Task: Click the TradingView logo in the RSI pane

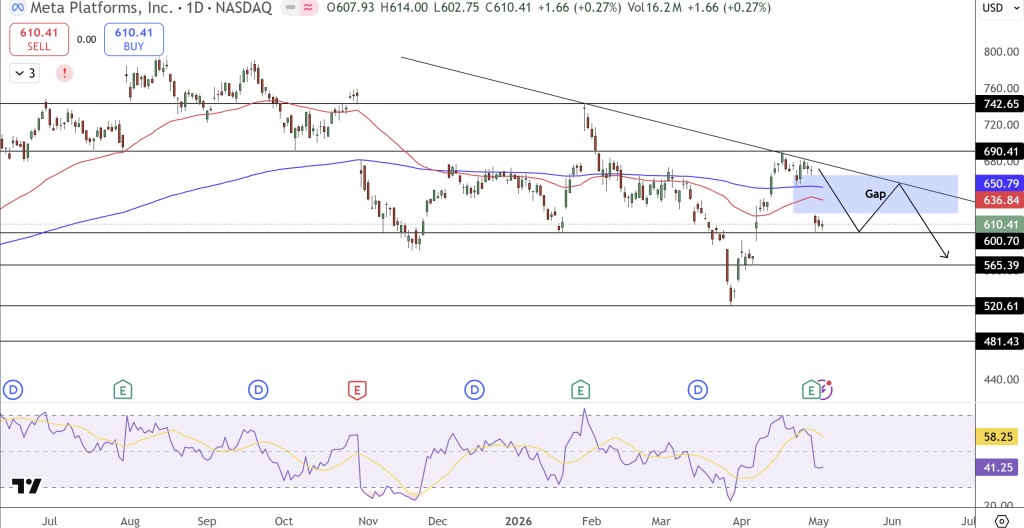Action: [x=27, y=486]
